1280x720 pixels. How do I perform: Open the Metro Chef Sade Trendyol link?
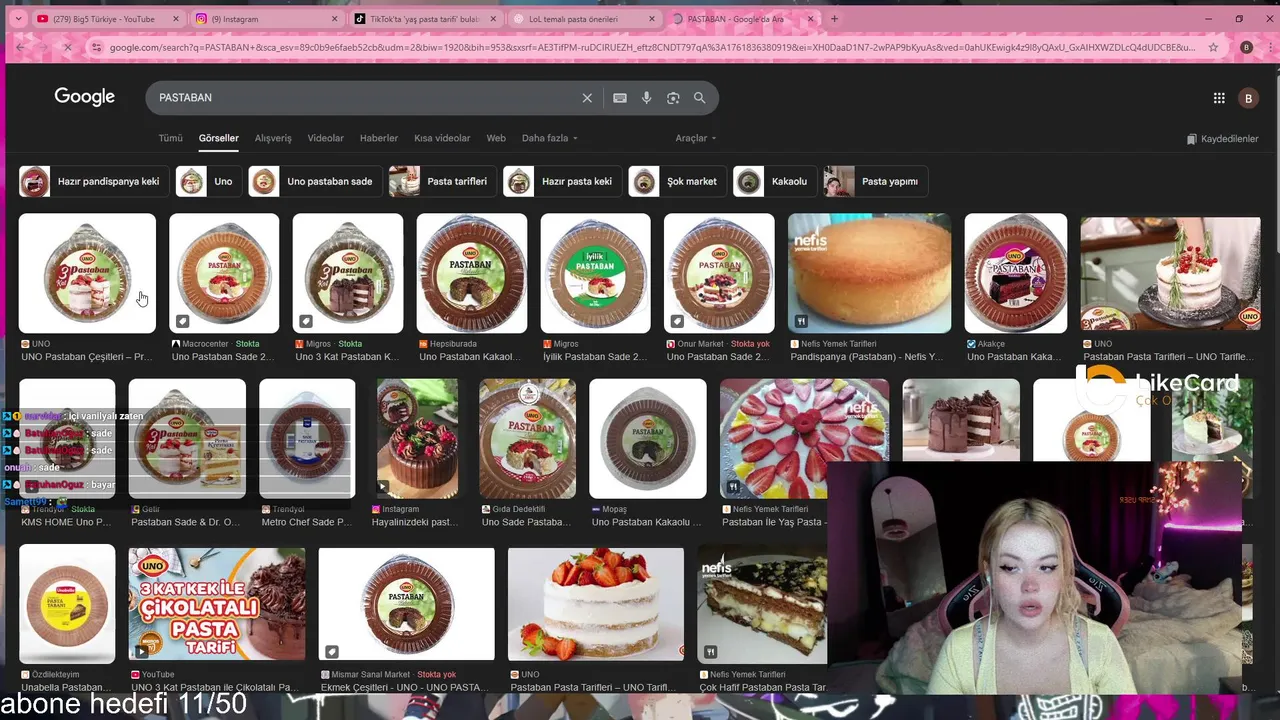[x=307, y=522]
